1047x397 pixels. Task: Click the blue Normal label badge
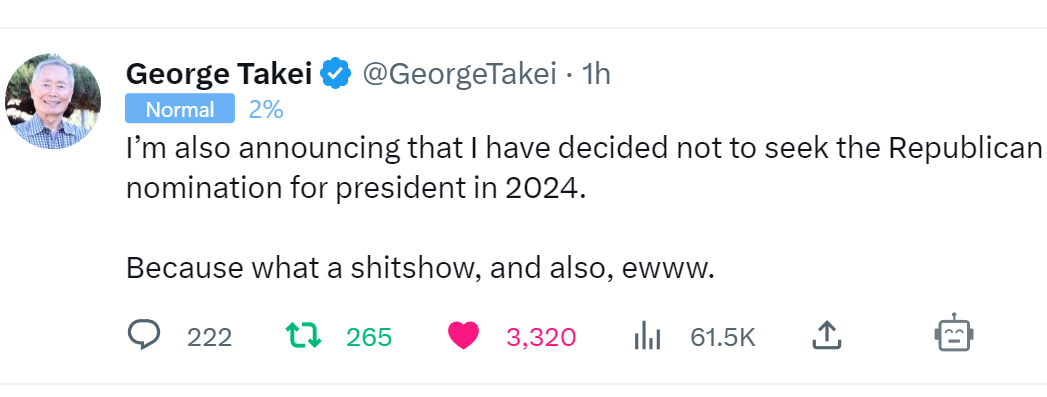[x=180, y=109]
